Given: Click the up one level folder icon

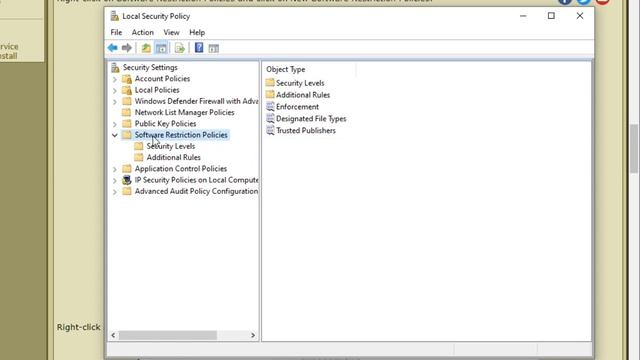Looking at the screenshot, I should pos(146,48).
